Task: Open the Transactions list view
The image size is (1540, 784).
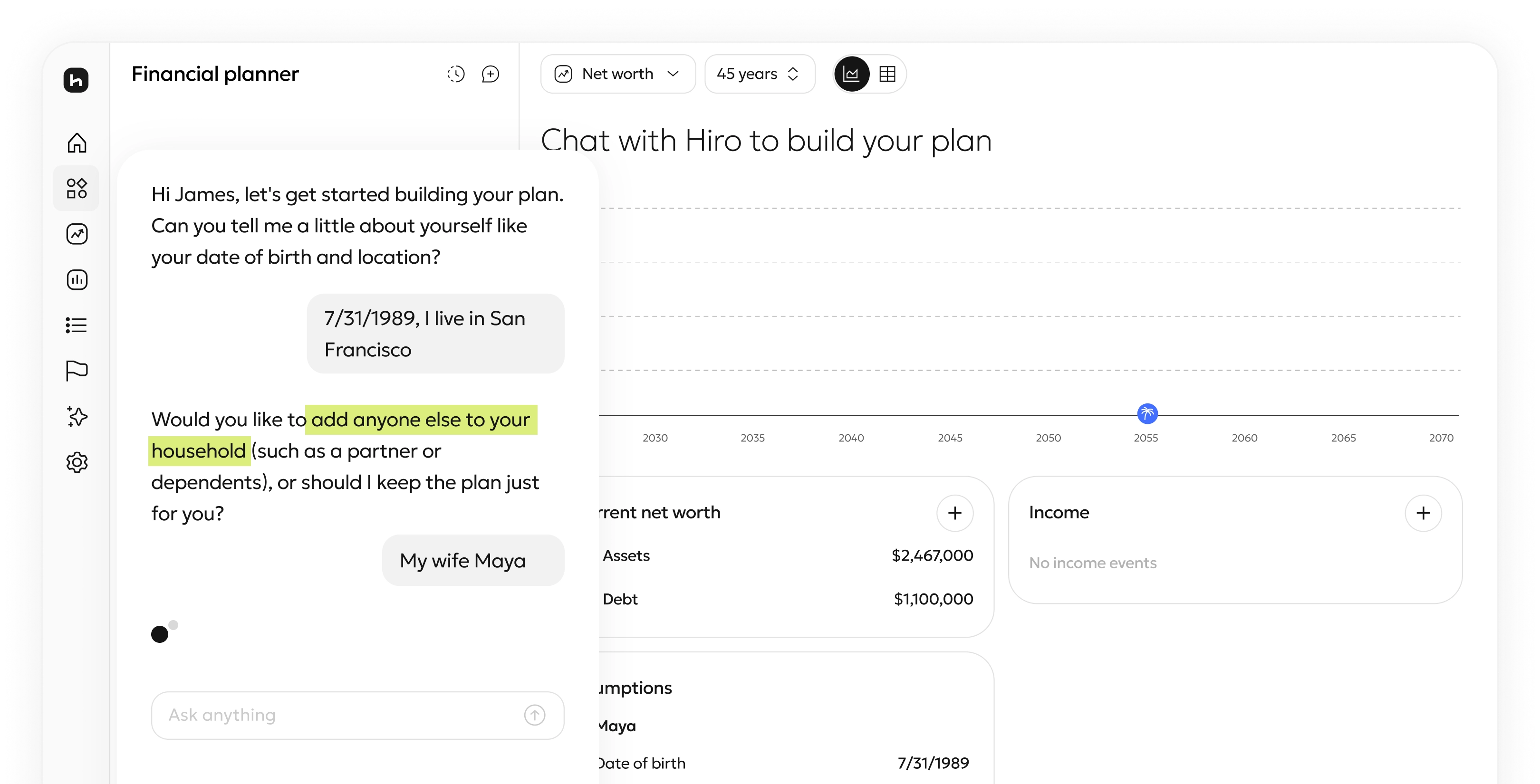Action: 76,325
